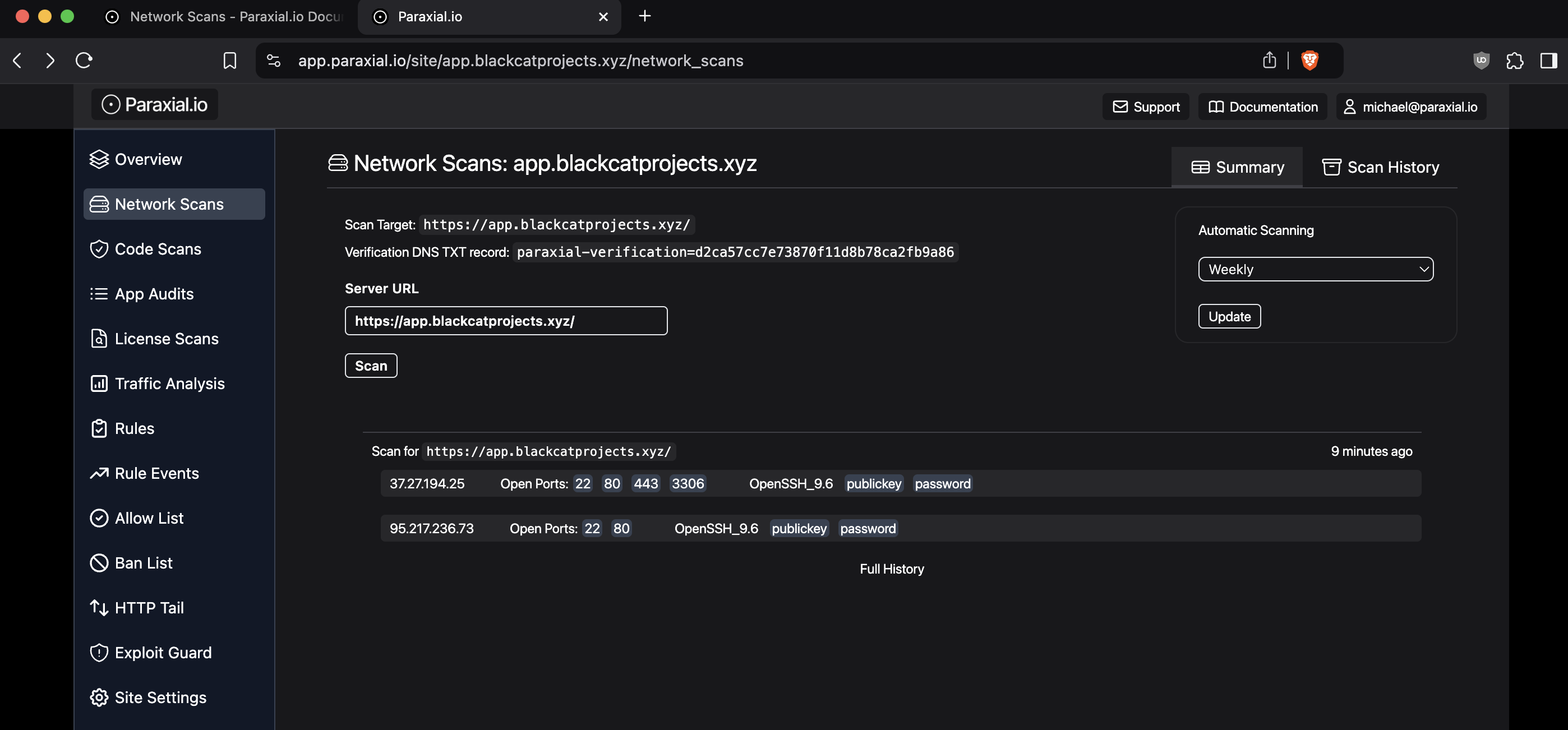Open Allow List check-circle icon
The image size is (1568, 730).
coord(99,518)
